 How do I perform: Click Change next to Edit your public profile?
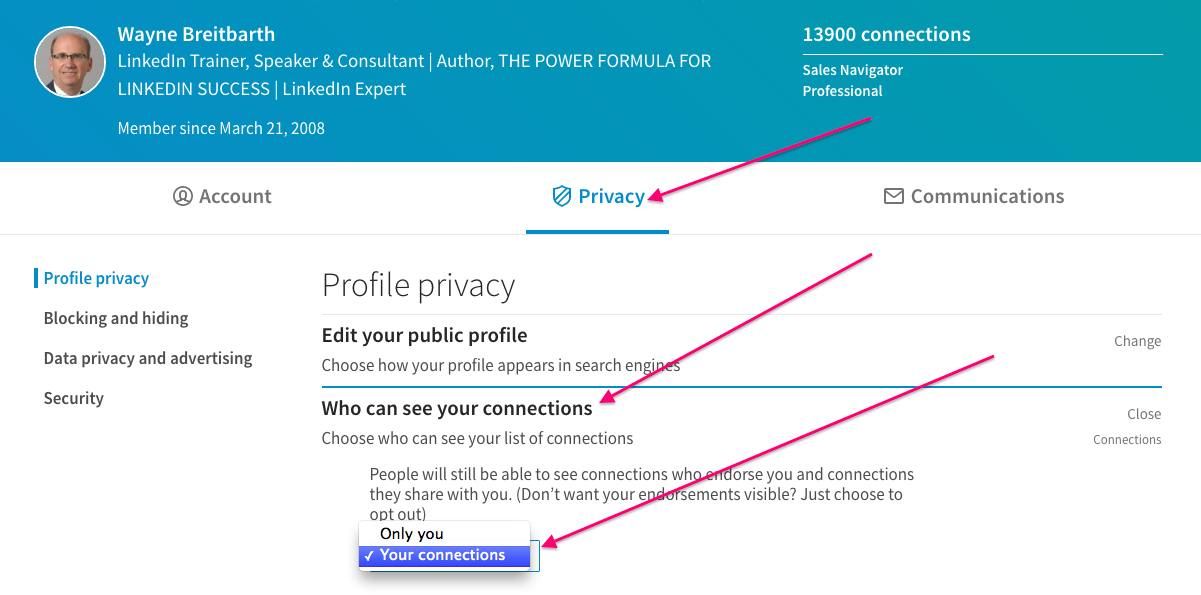tap(1137, 341)
